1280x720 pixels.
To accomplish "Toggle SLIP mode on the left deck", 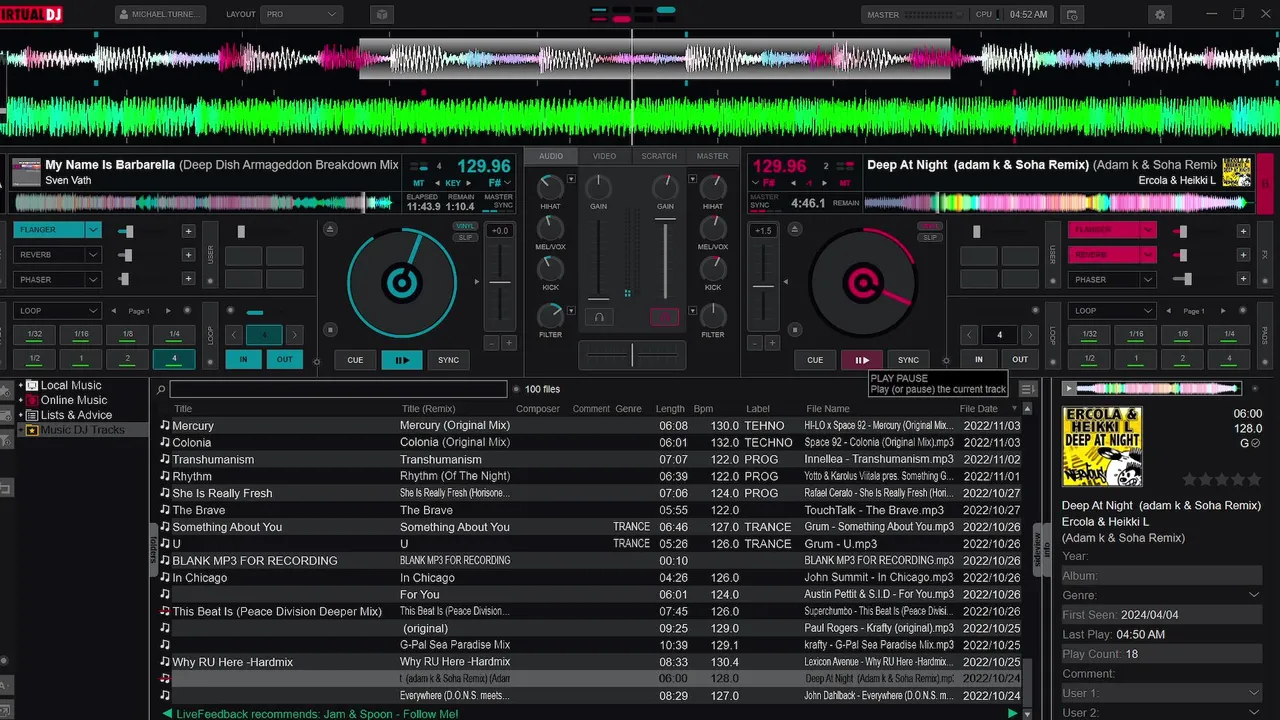I will point(464,237).
